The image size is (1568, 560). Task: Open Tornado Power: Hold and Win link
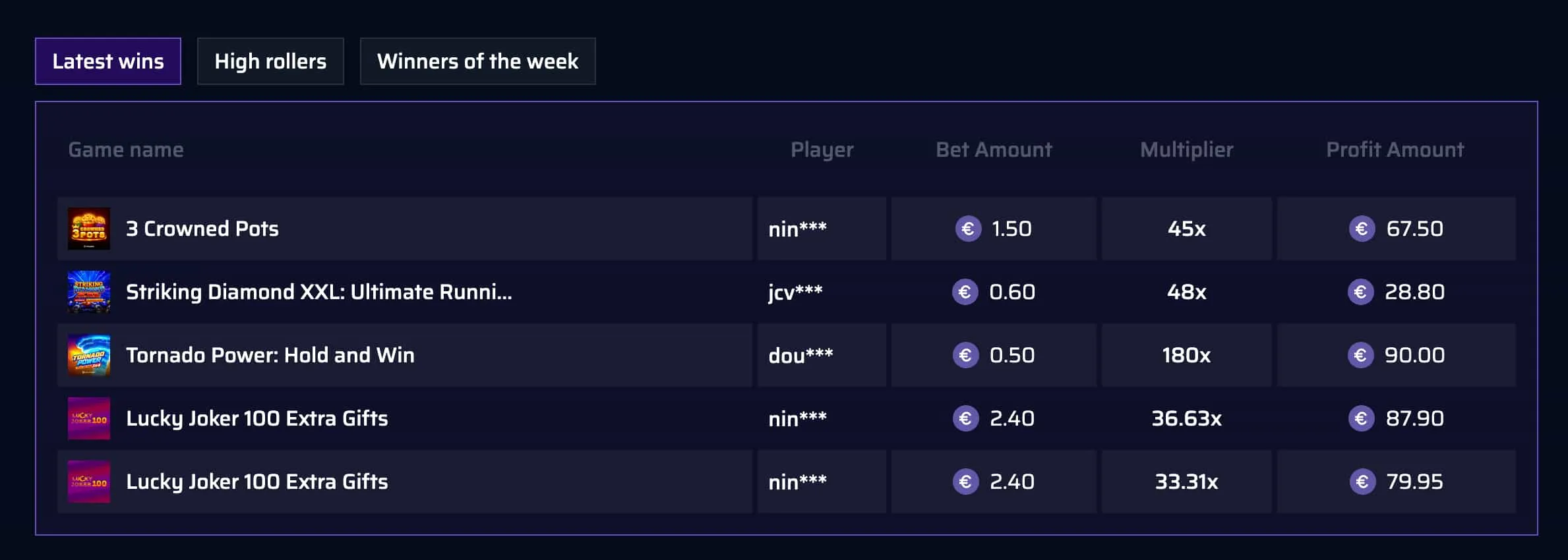[x=270, y=355]
